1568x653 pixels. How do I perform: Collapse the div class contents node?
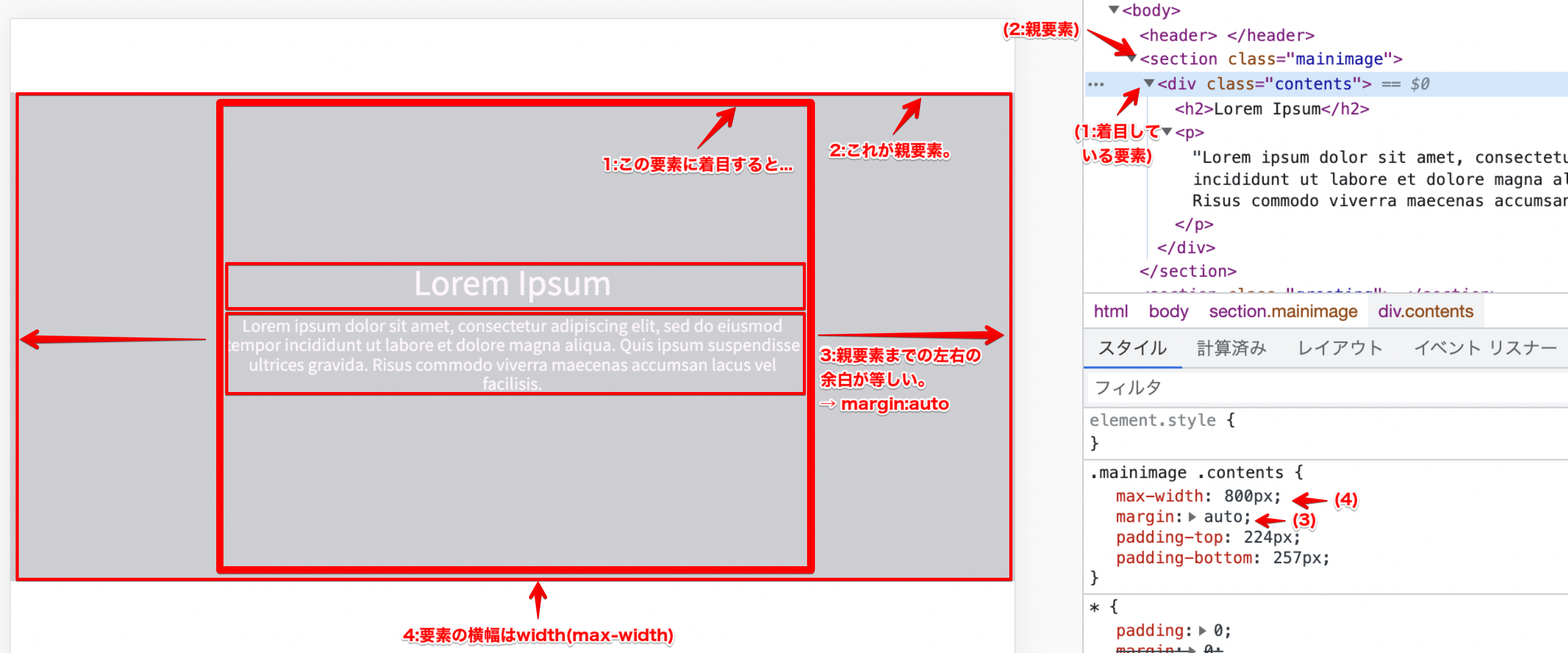1149,83
